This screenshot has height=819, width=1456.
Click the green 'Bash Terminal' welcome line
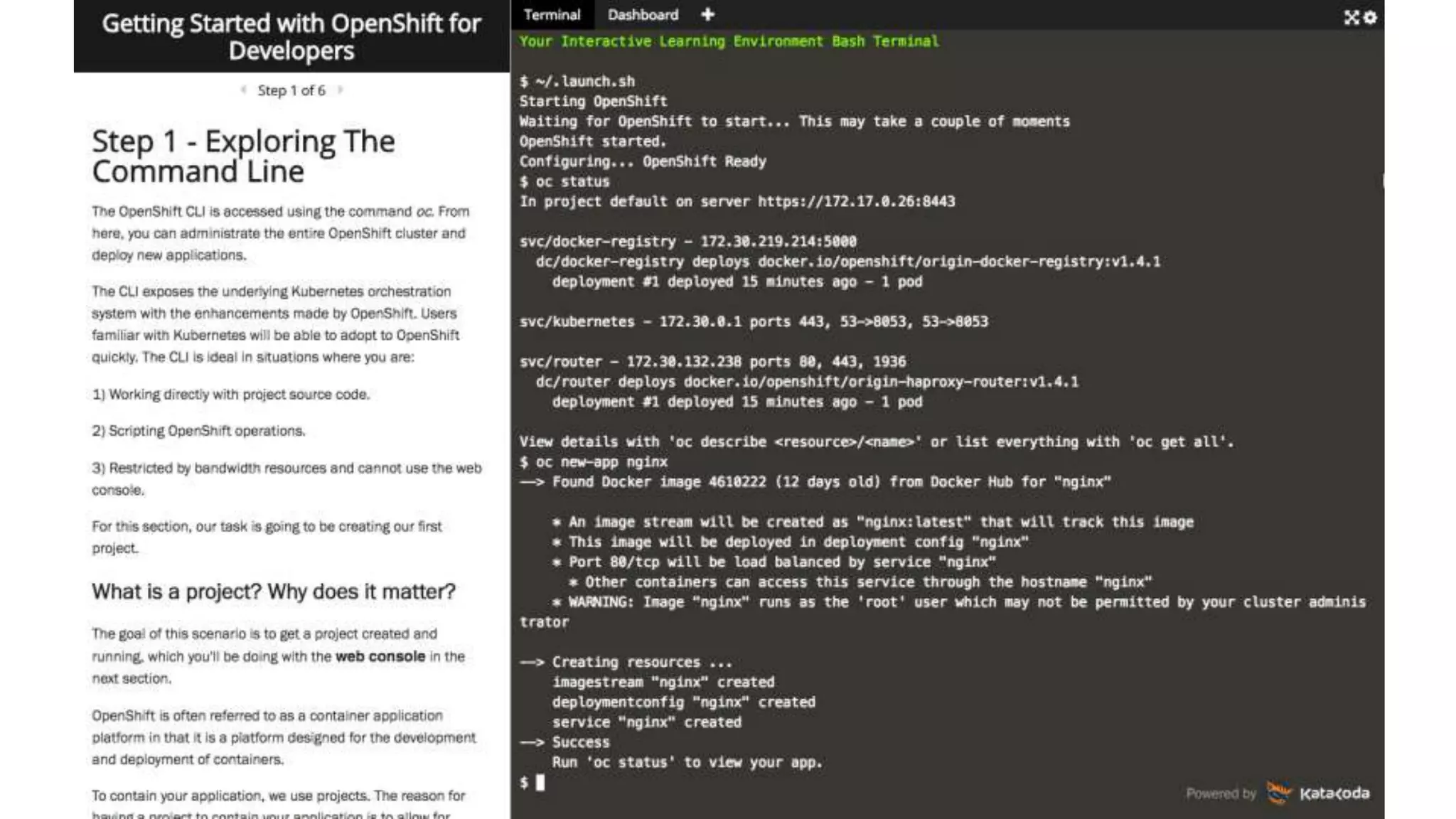729,41
